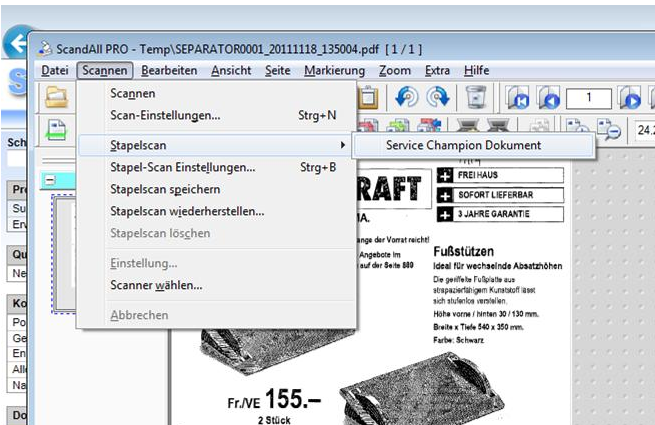This screenshot has width=655, height=425.
Task: Choose Stapelscan wiederherstellen...
Action: coord(217,211)
